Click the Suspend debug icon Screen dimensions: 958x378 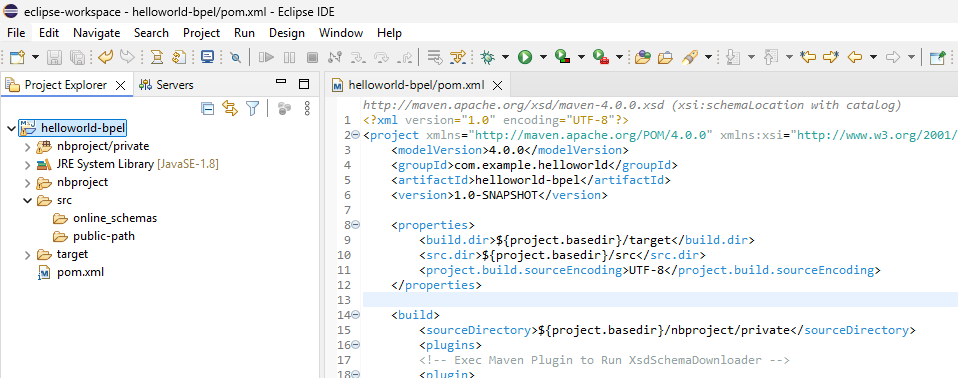pos(290,57)
